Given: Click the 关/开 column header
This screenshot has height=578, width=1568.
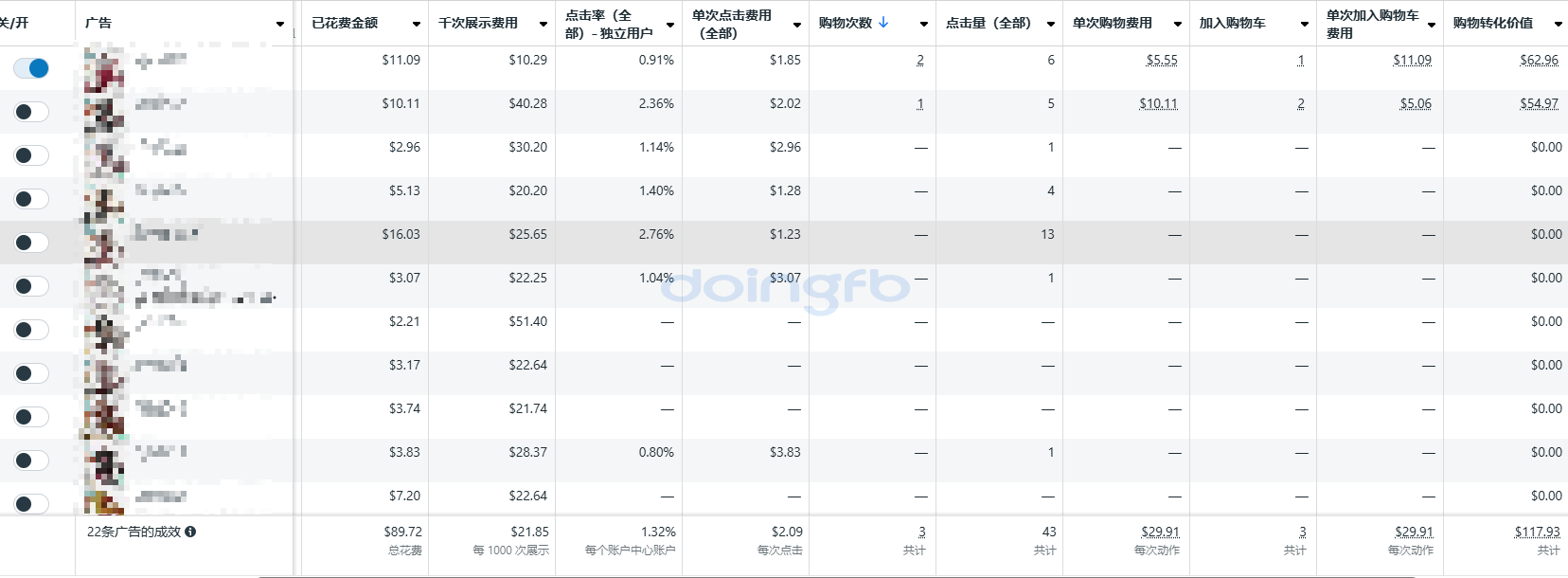Looking at the screenshot, I should 14,23.
